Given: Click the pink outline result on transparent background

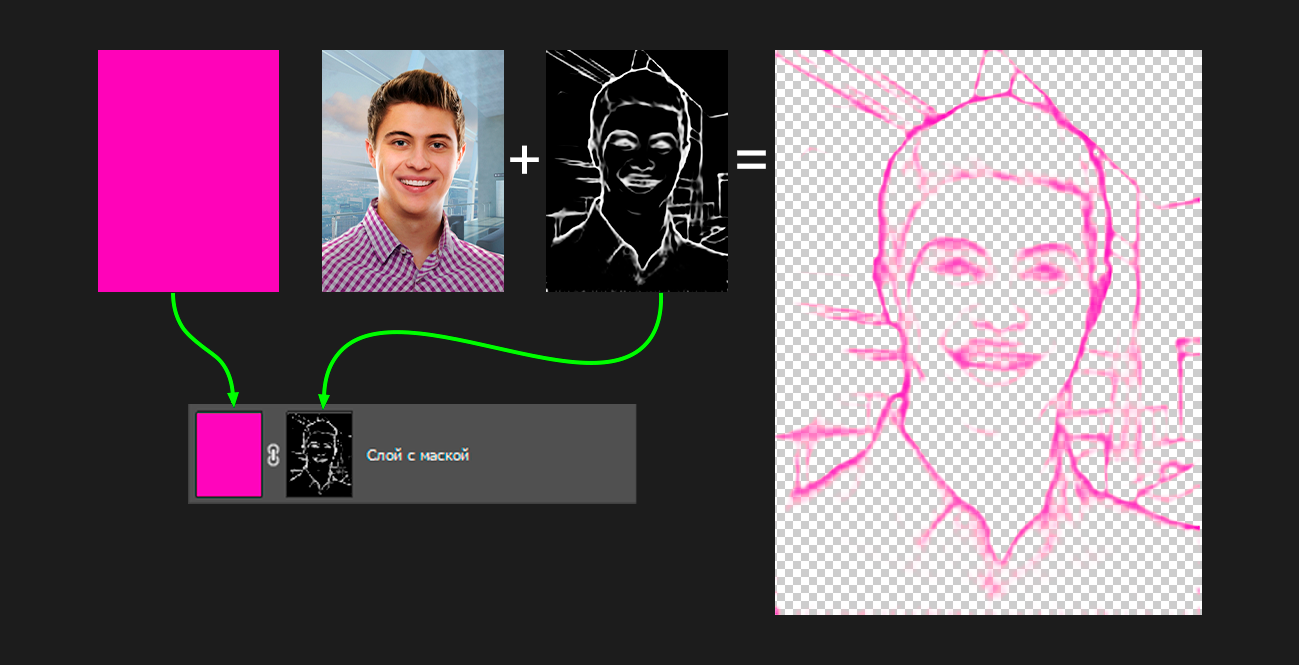Looking at the screenshot, I should 988,332.
